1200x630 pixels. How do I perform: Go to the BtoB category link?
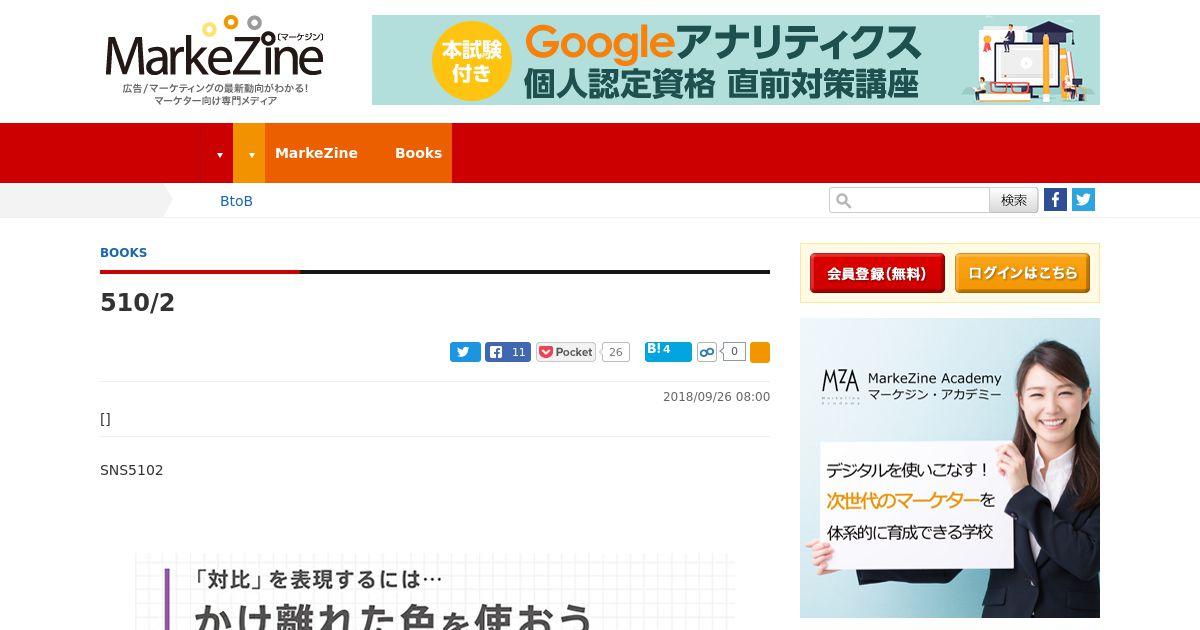236,201
